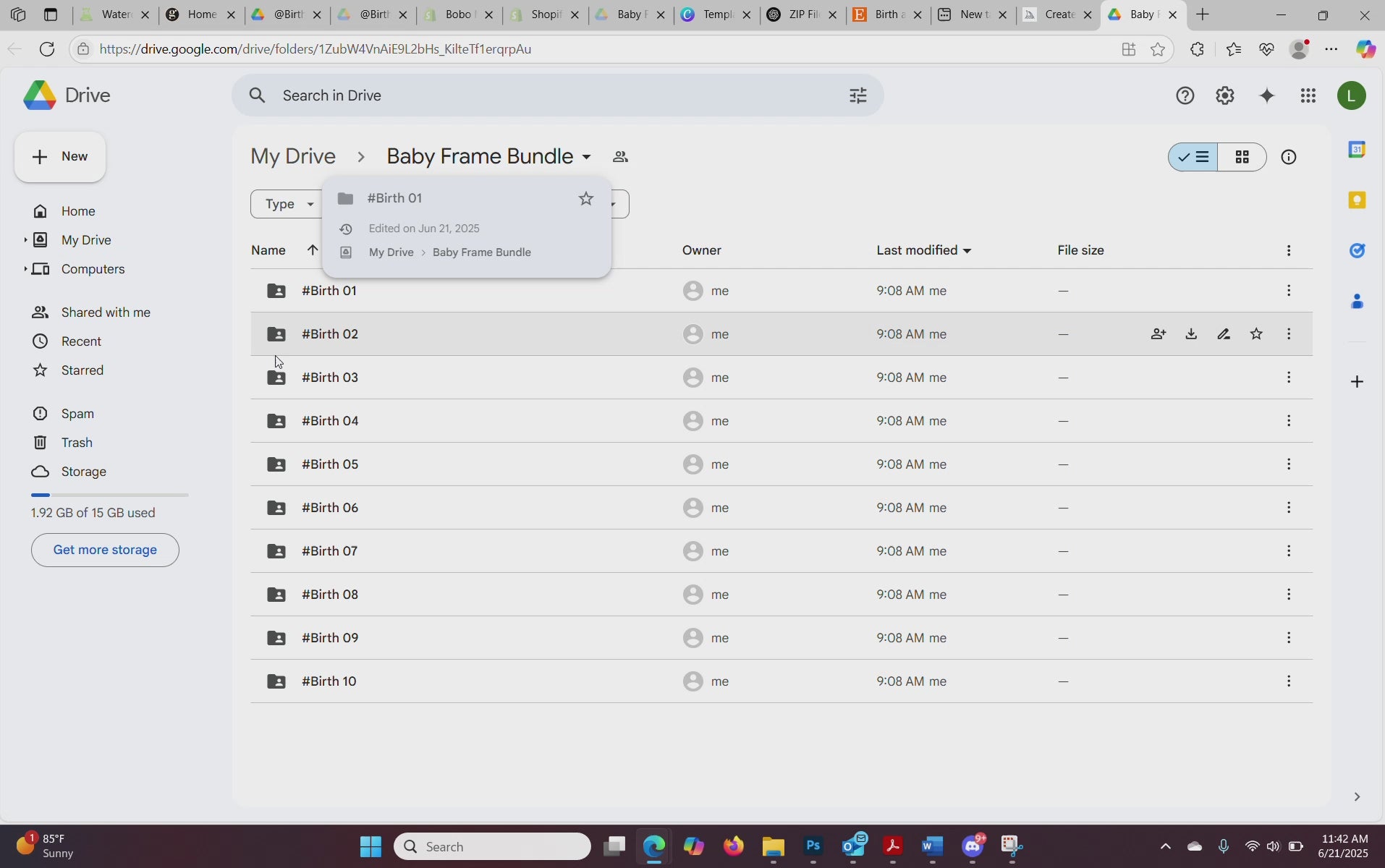
Task: Add page to browser favorites star
Action: [1158, 49]
